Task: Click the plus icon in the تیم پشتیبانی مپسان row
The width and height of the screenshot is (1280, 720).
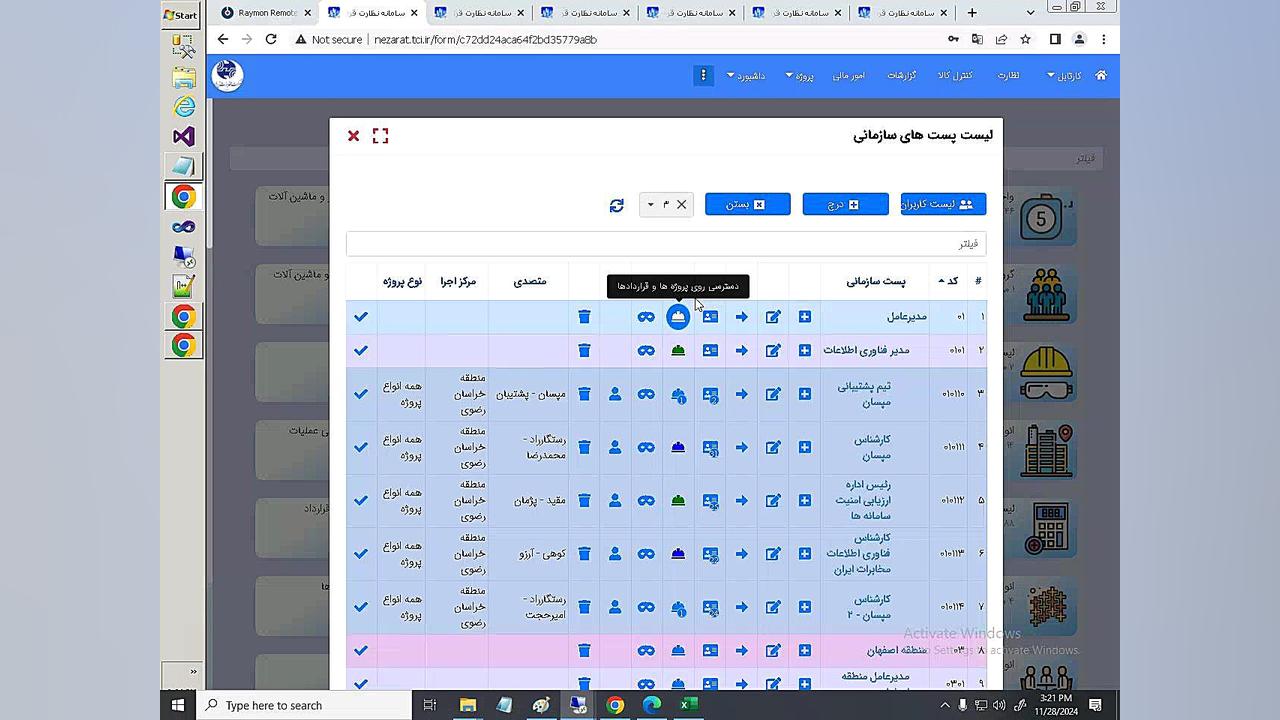Action: (x=805, y=394)
